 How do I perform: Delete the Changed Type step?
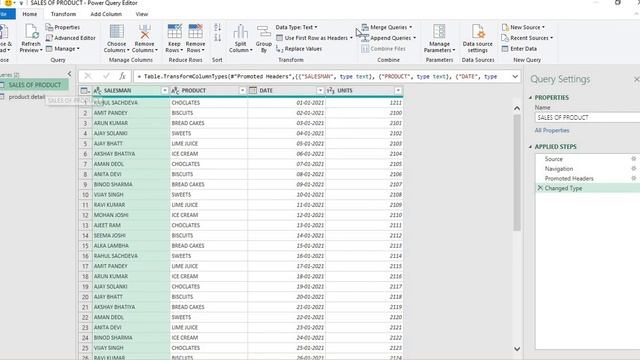pyautogui.click(x=540, y=188)
